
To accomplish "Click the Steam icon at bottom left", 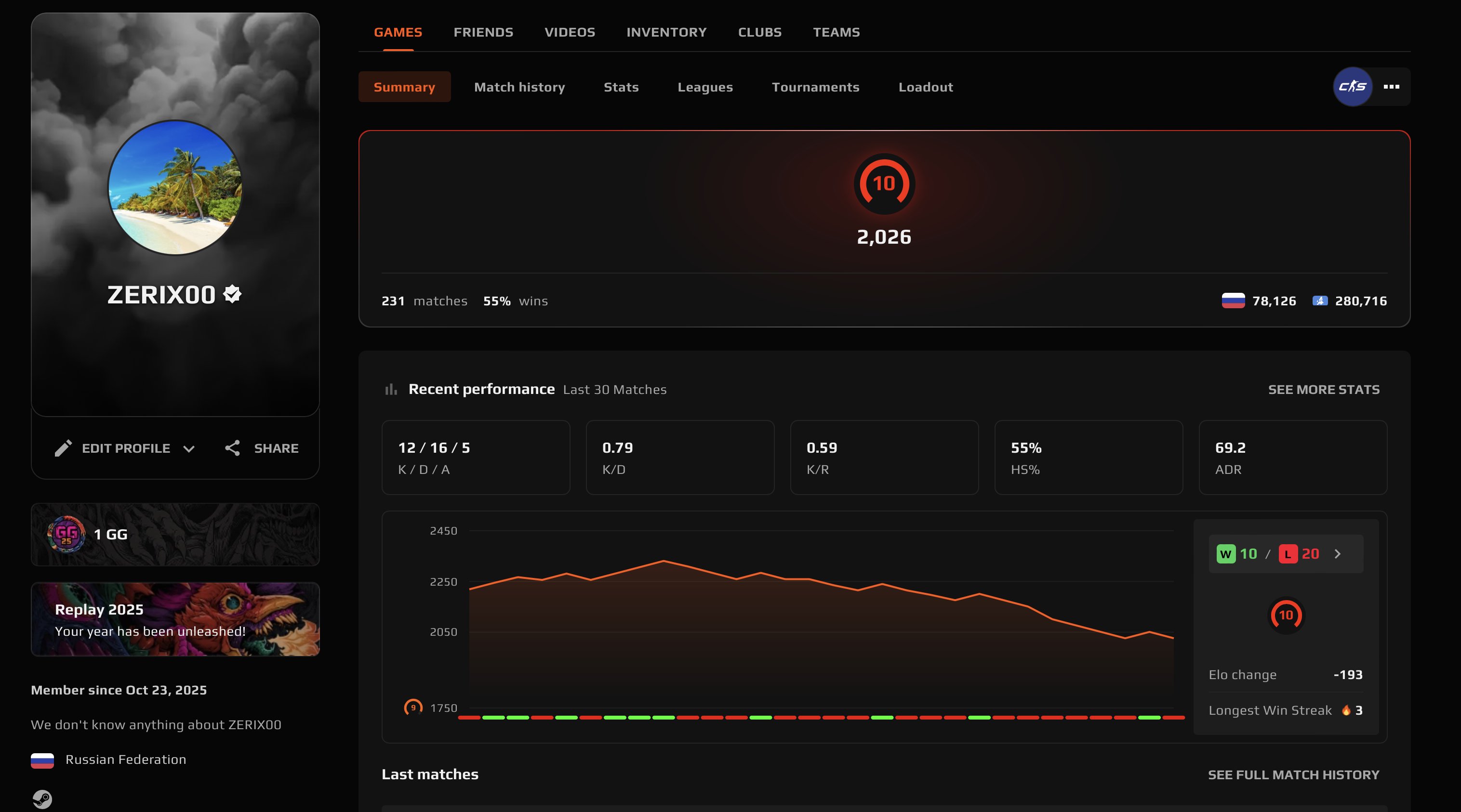I will [42, 799].
